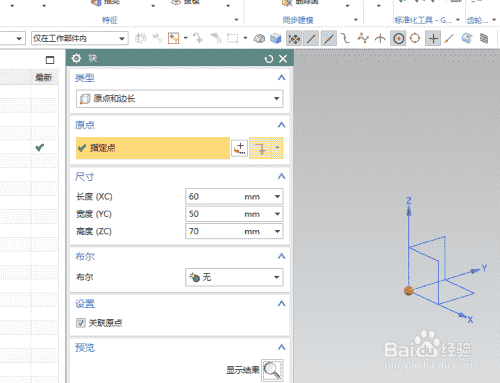Click the selection filter icon with the funnel

pyautogui.click(x=174, y=39)
